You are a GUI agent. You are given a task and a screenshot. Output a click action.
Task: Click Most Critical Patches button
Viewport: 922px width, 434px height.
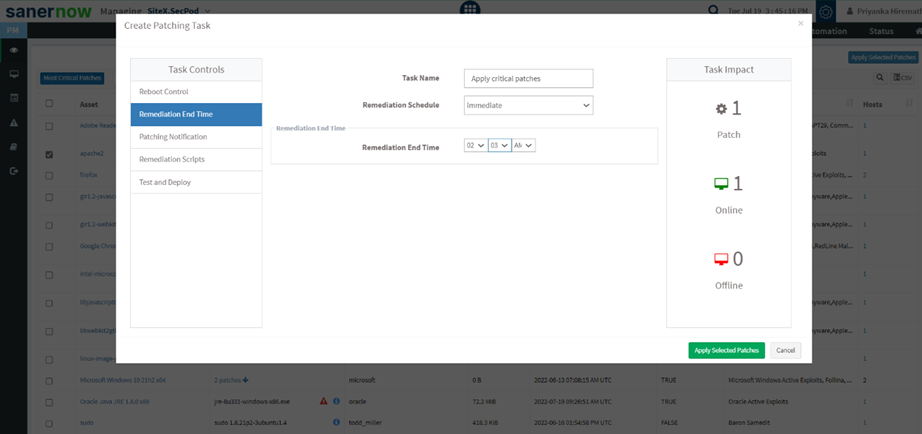72,78
